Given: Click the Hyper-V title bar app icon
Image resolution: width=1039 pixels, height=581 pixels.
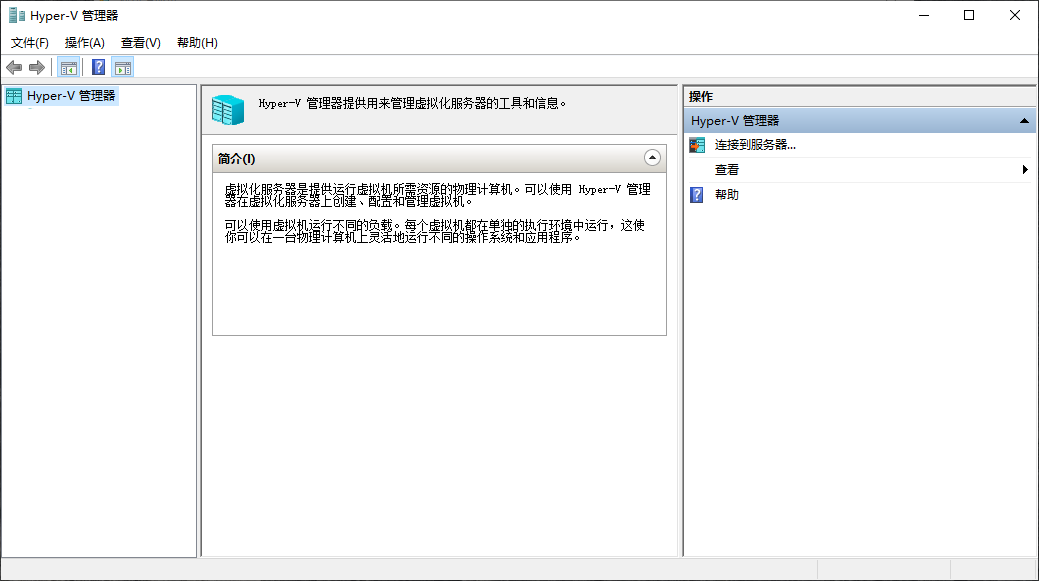Looking at the screenshot, I should 16,15.
